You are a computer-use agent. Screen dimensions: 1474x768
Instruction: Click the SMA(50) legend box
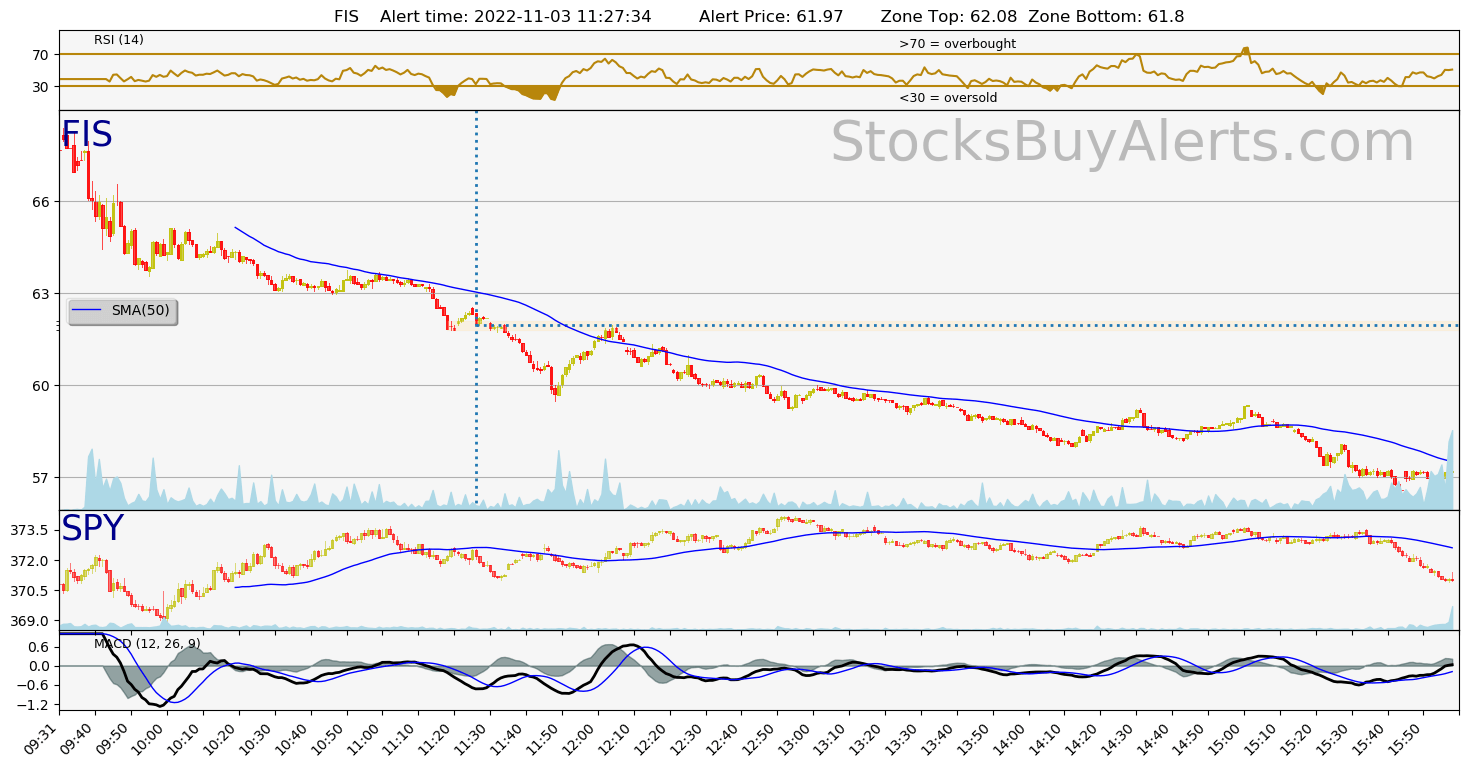tap(122, 311)
